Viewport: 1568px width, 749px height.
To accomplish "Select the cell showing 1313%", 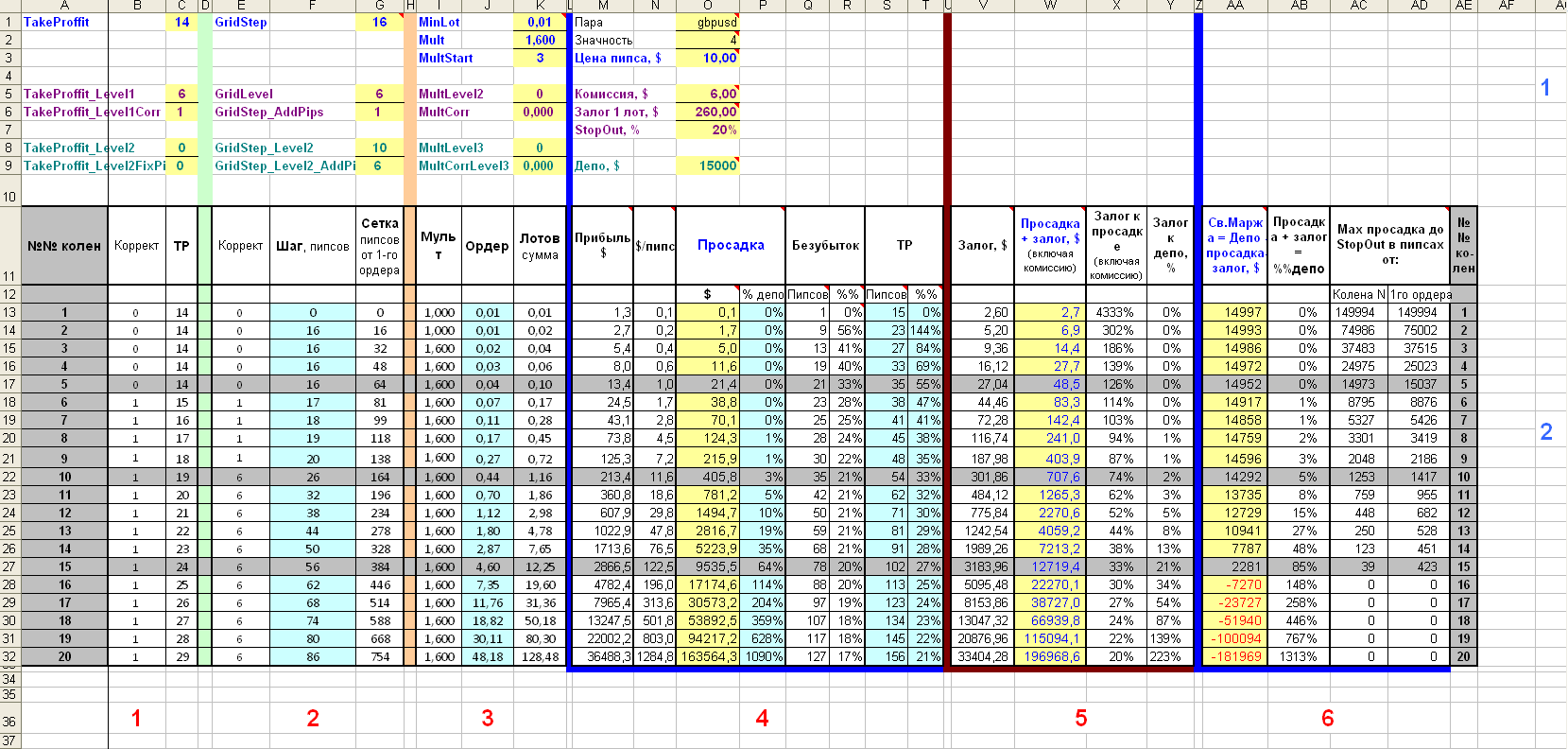I will [1299, 656].
